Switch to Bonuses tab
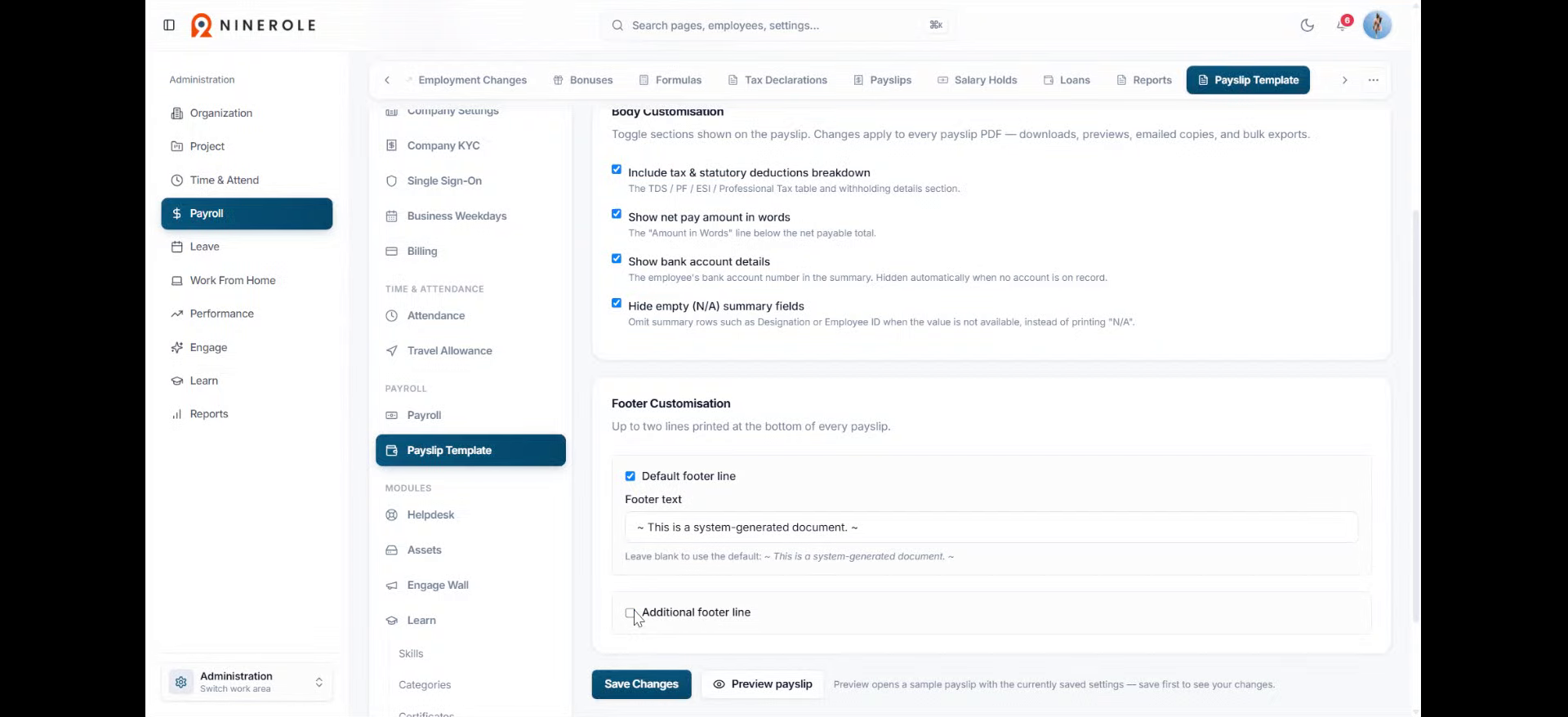 [x=583, y=80]
